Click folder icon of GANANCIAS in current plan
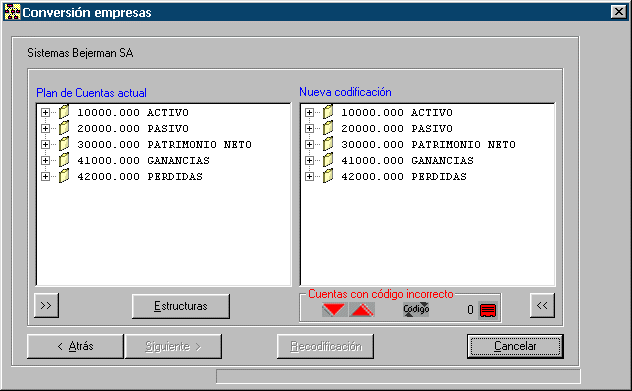The height and width of the screenshot is (391, 632). [64, 160]
